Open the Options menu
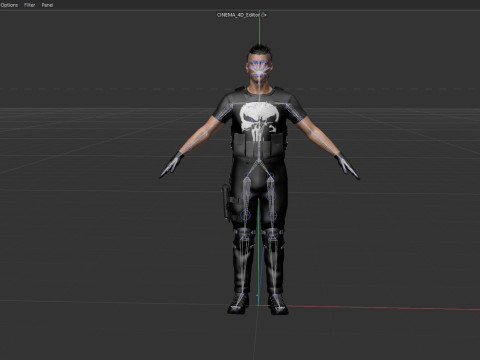The image size is (480, 360). pyautogui.click(x=9, y=5)
